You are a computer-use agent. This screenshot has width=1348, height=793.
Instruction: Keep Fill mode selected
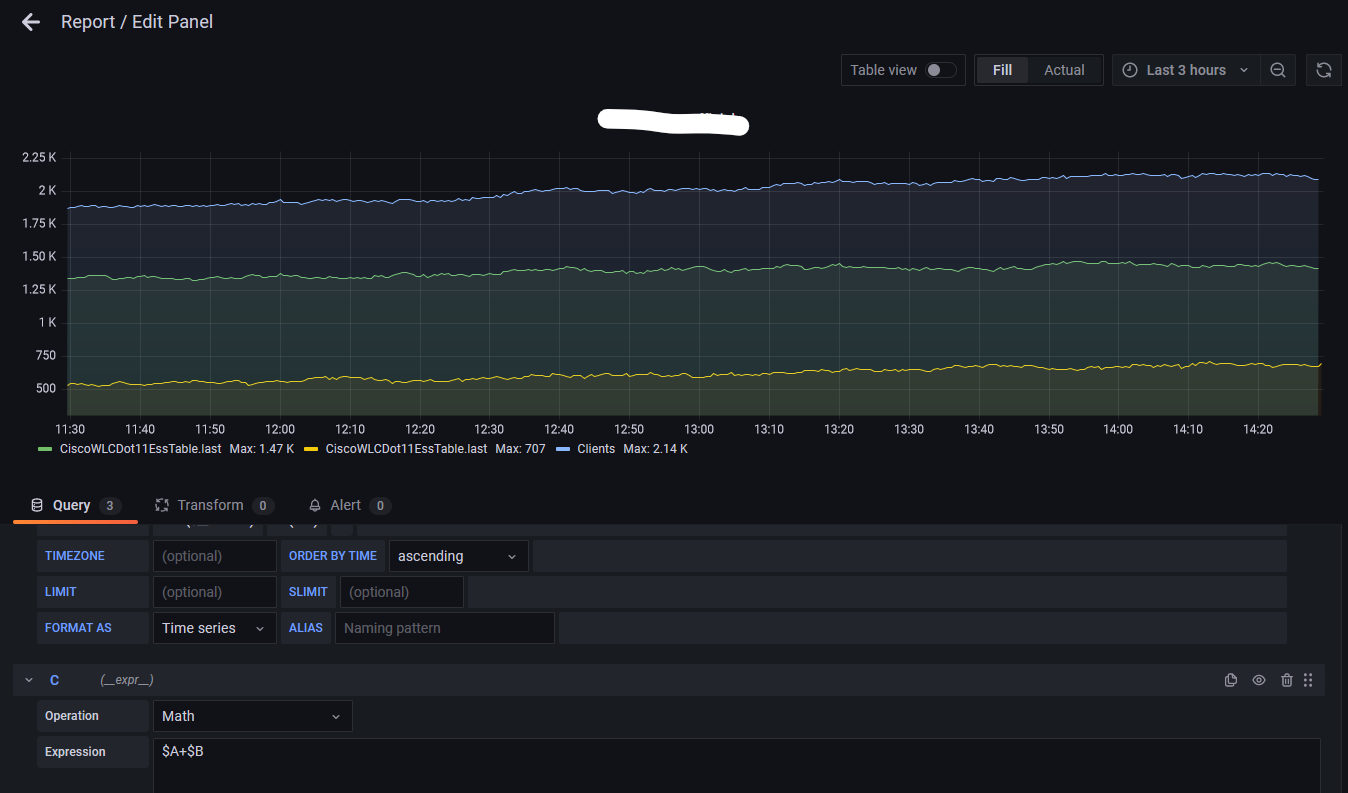pyautogui.click(x=1002, y=70)
